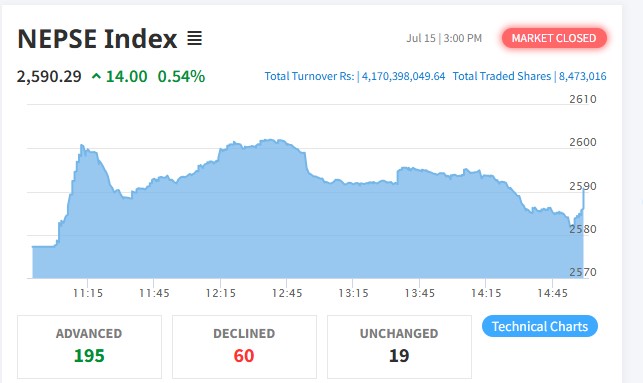Click Total Turnover Rs value
The height and width of the screenshot is (383, 643).
pyautogui.click(x=403, y=76)
